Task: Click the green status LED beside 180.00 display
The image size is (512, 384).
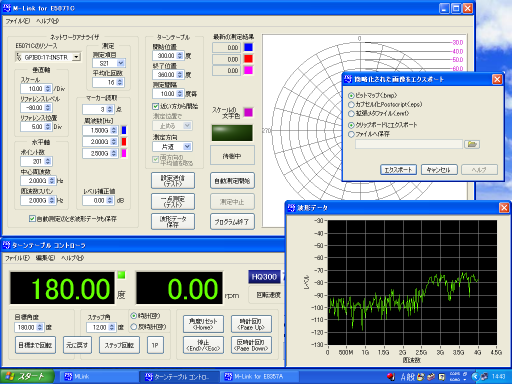Action: 121,275
